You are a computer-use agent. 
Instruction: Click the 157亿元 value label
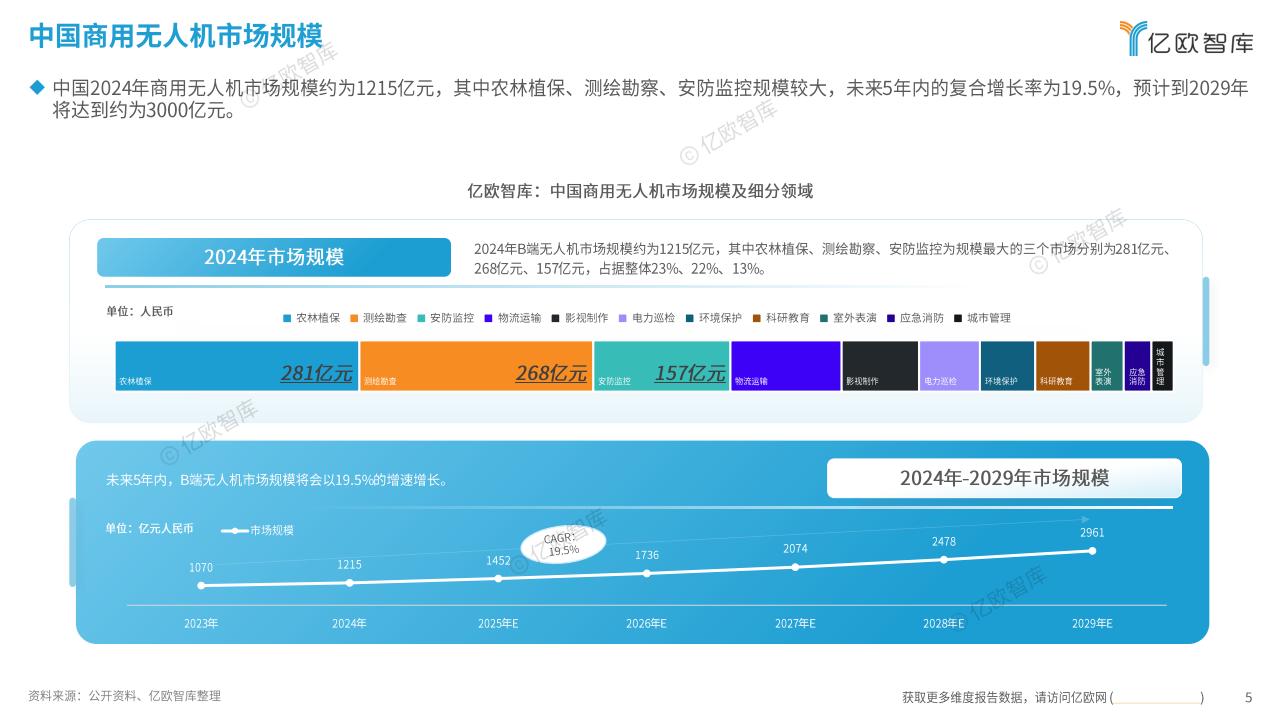(x=690, y=374)
